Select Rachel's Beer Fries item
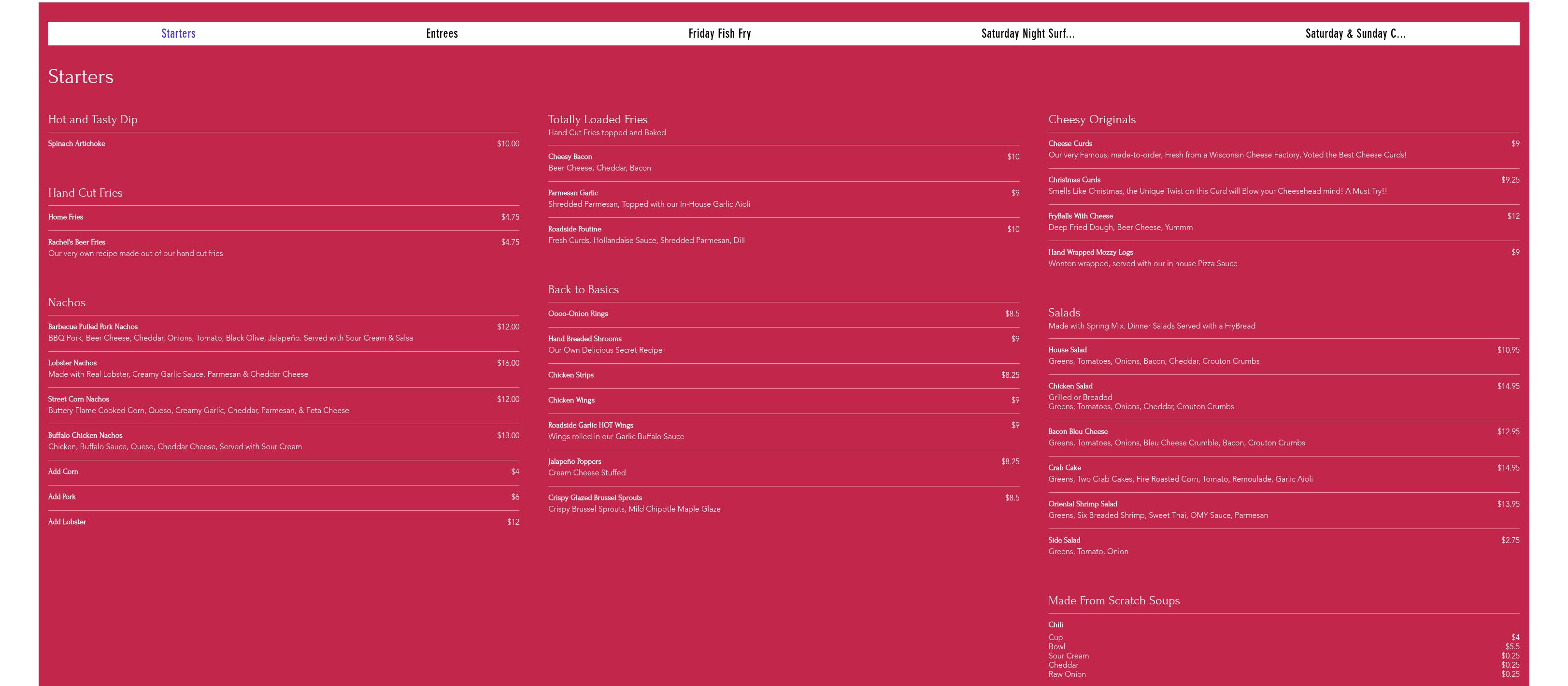Viewport: 1568px width, 686px height. click(x=77, y=242)
